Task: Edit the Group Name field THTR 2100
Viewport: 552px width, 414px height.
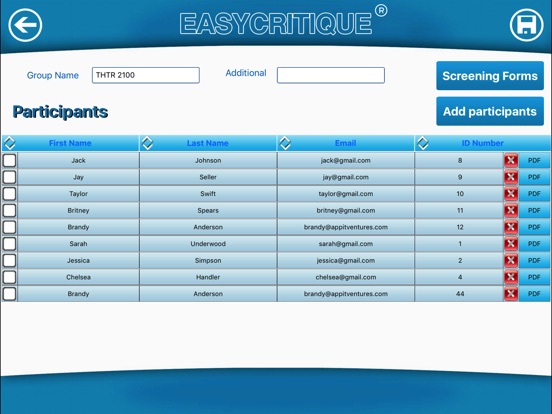Action: pyautogui.click(x=146, y=75)
